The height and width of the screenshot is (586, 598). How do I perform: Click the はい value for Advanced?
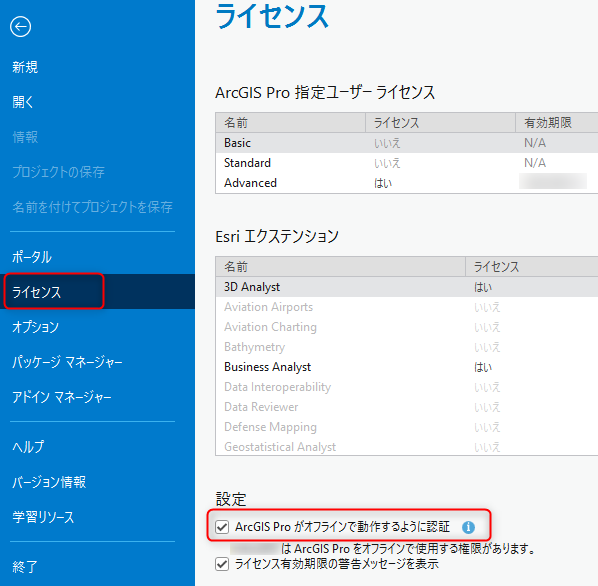click(x=383, y=183)
